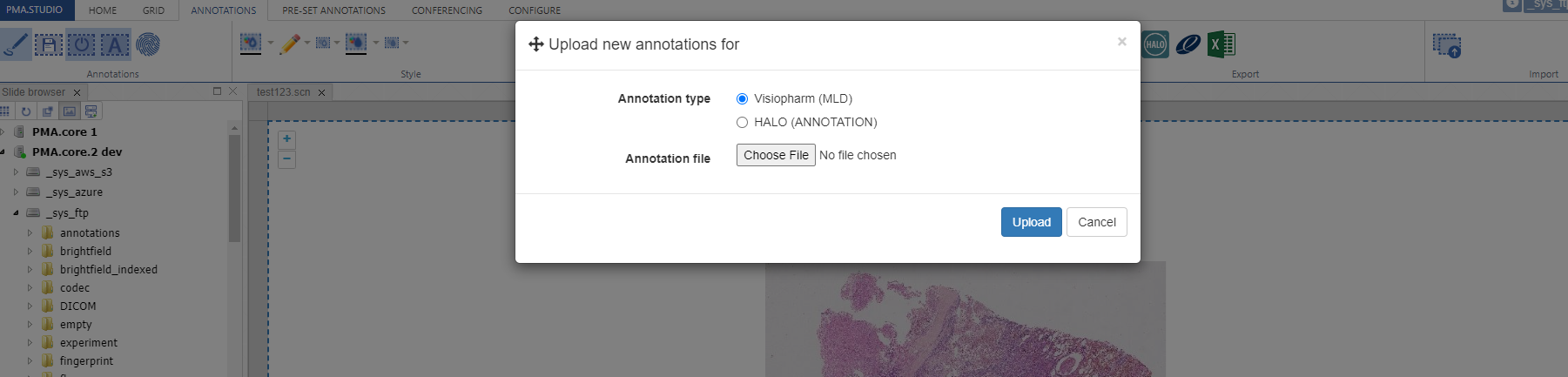
Task: Export annotations to Excel
Action: [x=1221, y=44]
